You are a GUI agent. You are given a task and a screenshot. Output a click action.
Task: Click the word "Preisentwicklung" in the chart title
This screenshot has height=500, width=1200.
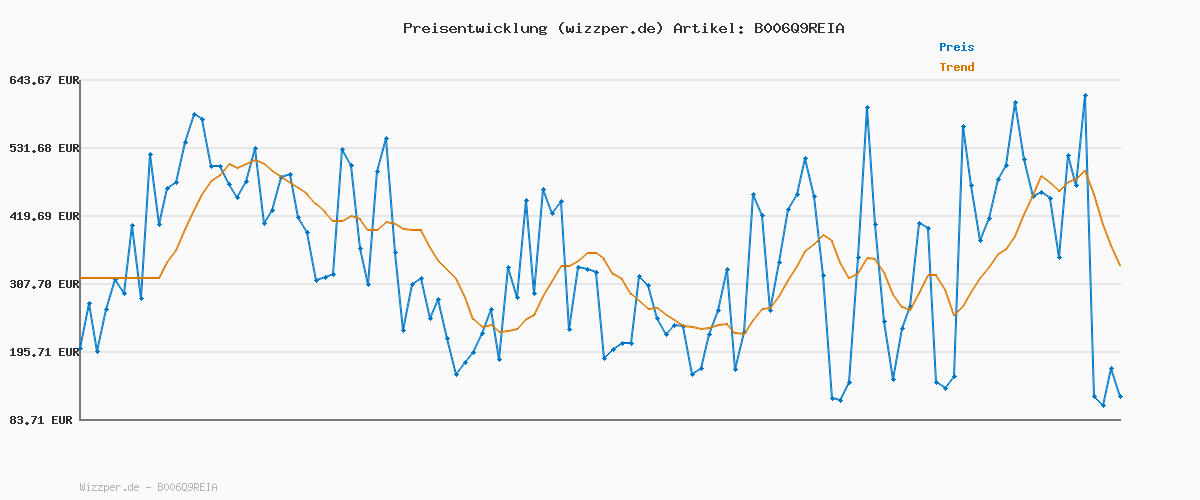point(473,28)
